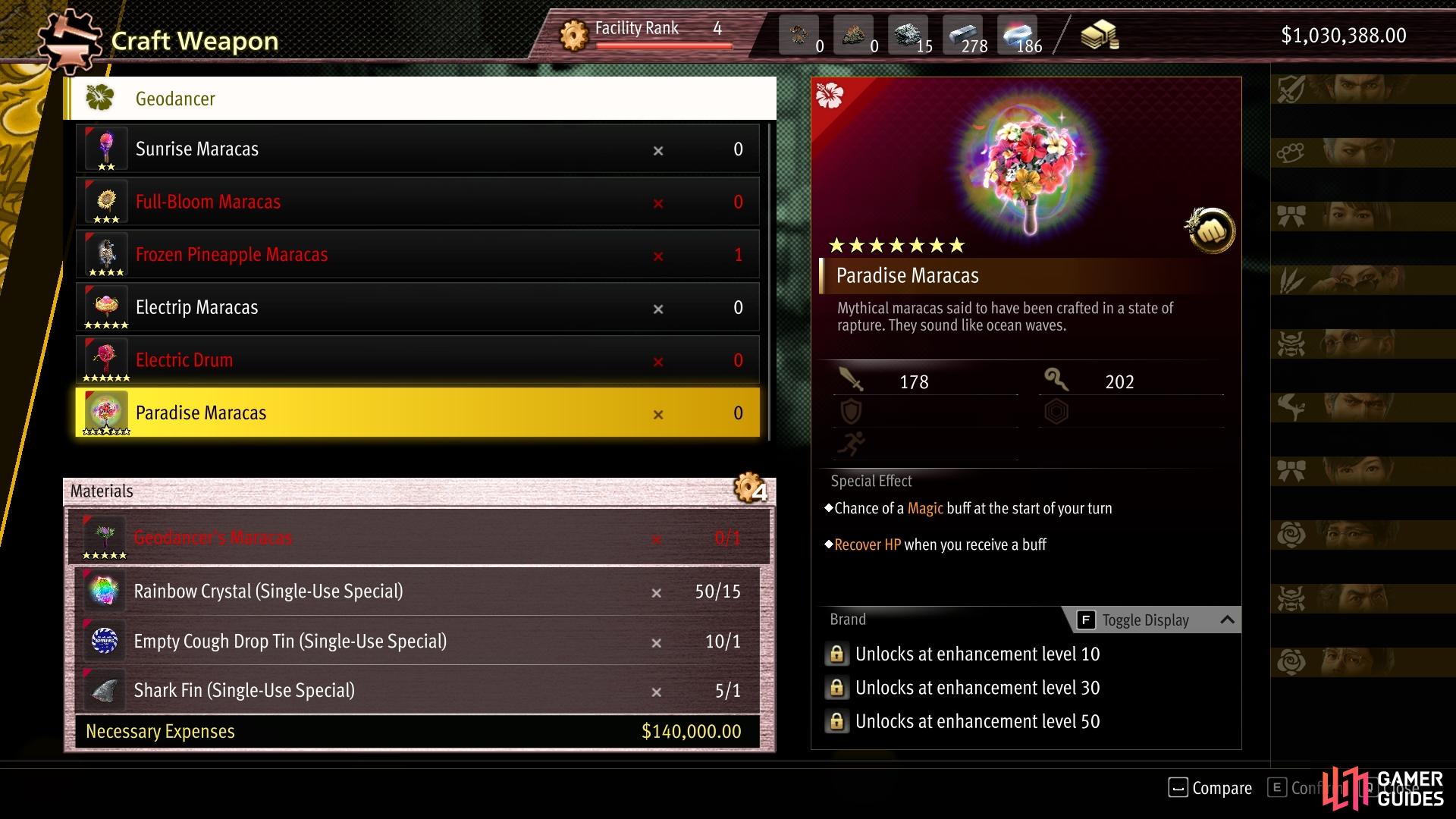Select the Sunrise Maracas weapon icon
This screenshot has height=819, width=1456.
pyautogui.click(x=106, y=149)
